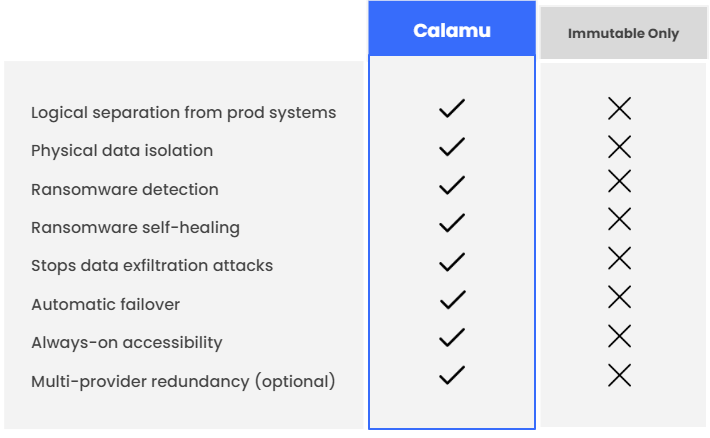
Task: Click the Calamu column header
Action: coord(452,31)
